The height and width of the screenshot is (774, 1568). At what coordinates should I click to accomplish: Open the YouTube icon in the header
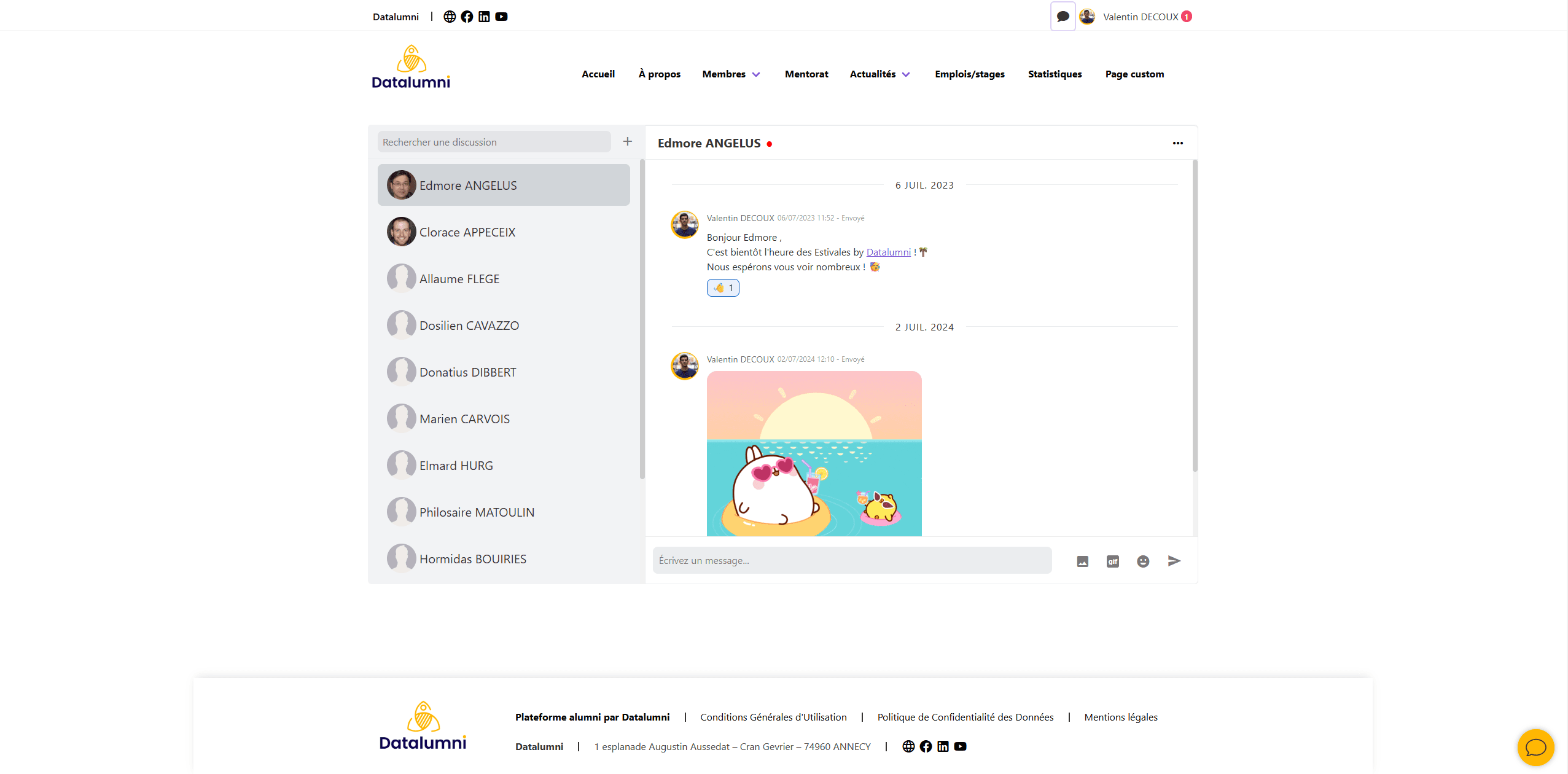click(x=502, y=17)
